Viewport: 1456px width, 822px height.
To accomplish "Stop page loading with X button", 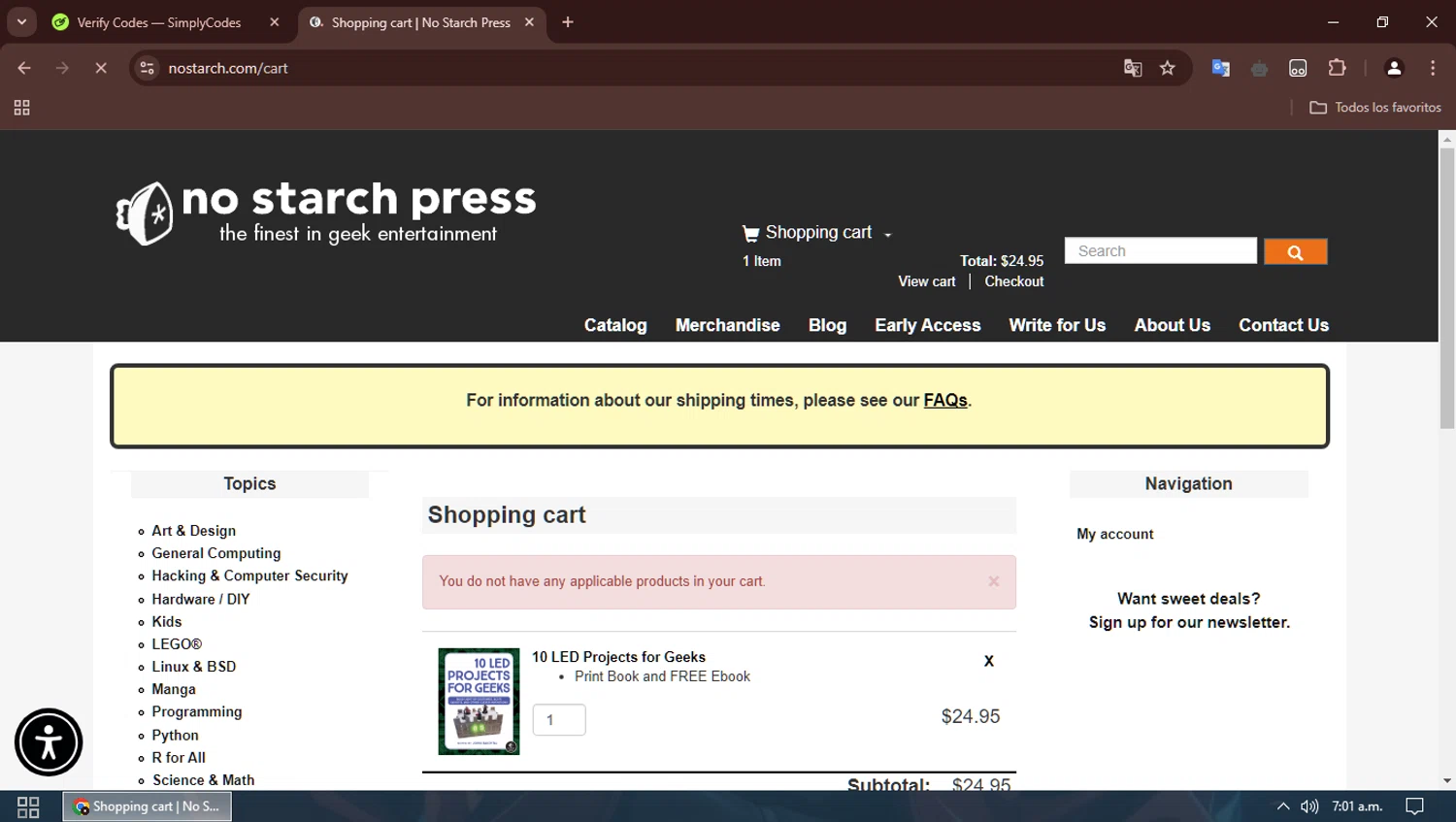I will click(x=101, y=68).
